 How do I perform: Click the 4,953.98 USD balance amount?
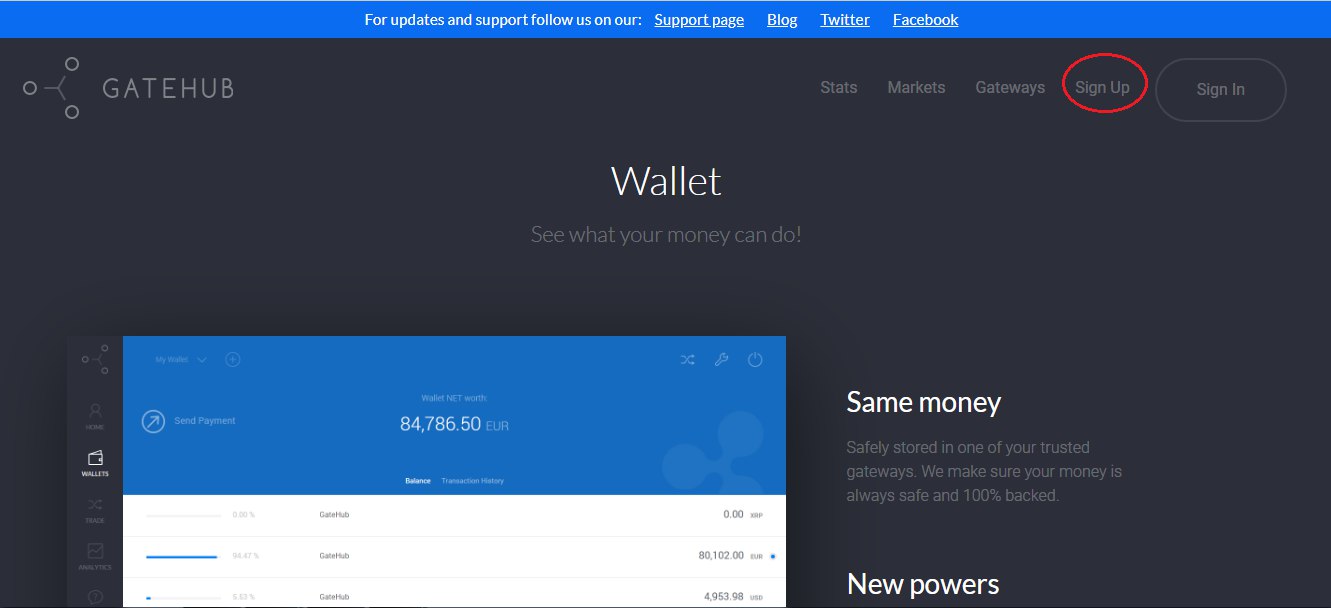(734, 597)
